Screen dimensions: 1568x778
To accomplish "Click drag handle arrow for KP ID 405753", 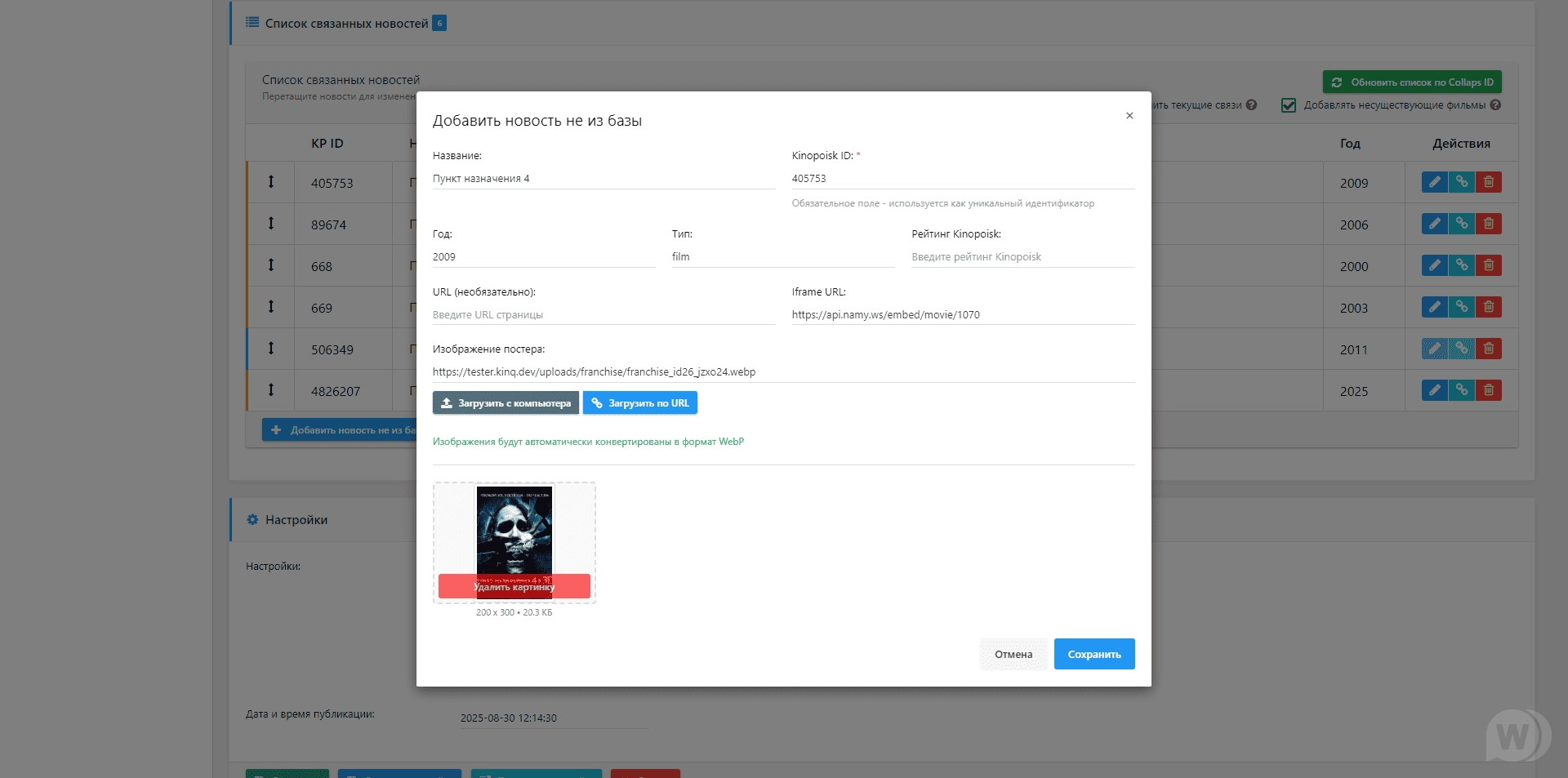I will point(271,182).
